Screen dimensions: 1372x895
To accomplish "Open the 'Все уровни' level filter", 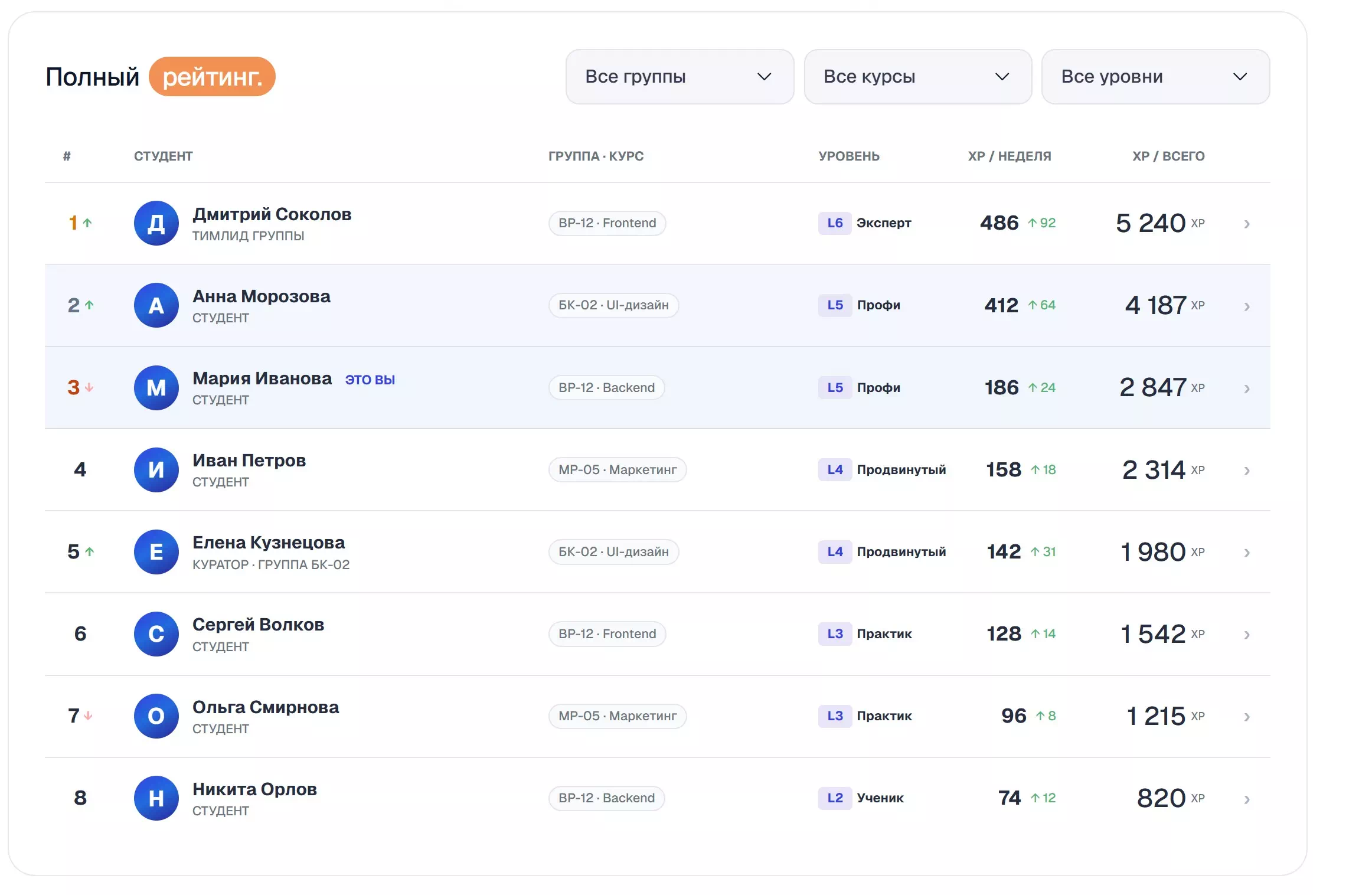I will click(x=1155, y=77).
